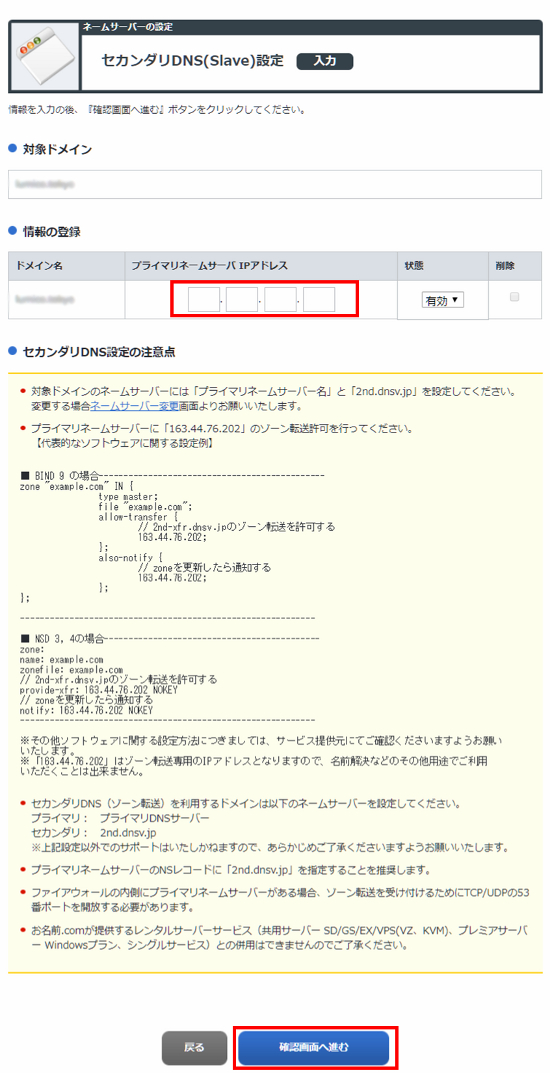The height and width of the screenshot is (1073, 550).
Task: Click the ドメイン名 column header
Action: point(39,266)
